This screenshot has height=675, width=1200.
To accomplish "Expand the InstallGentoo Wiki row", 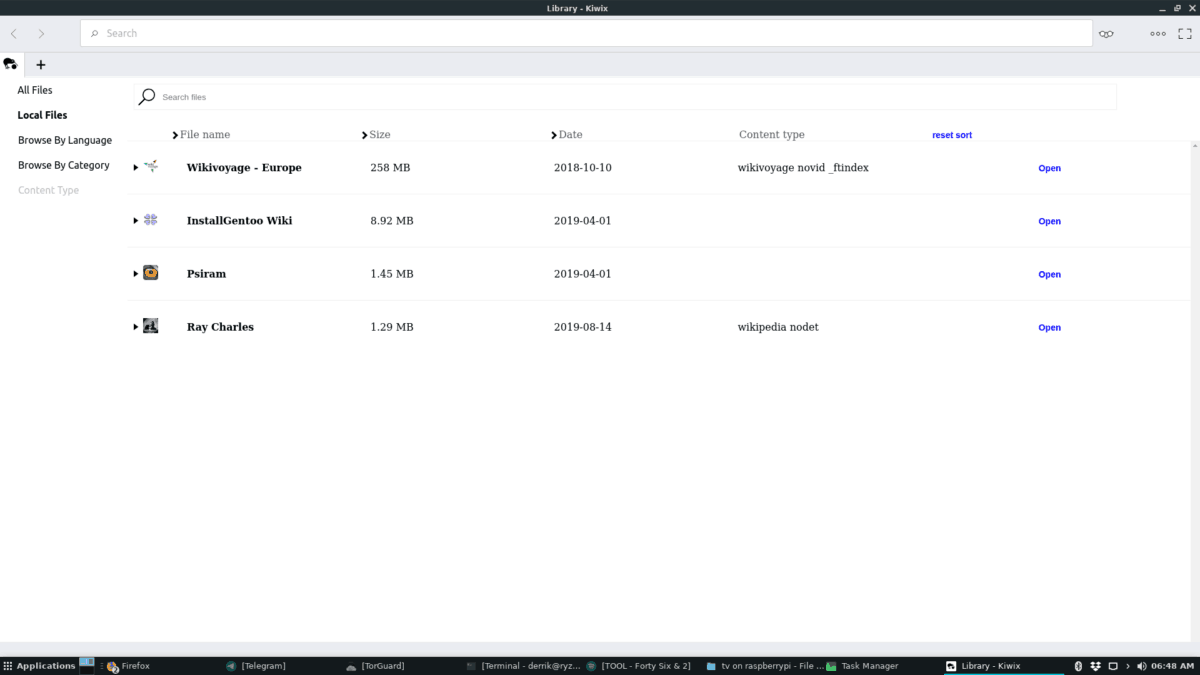I will coord(136,221).
